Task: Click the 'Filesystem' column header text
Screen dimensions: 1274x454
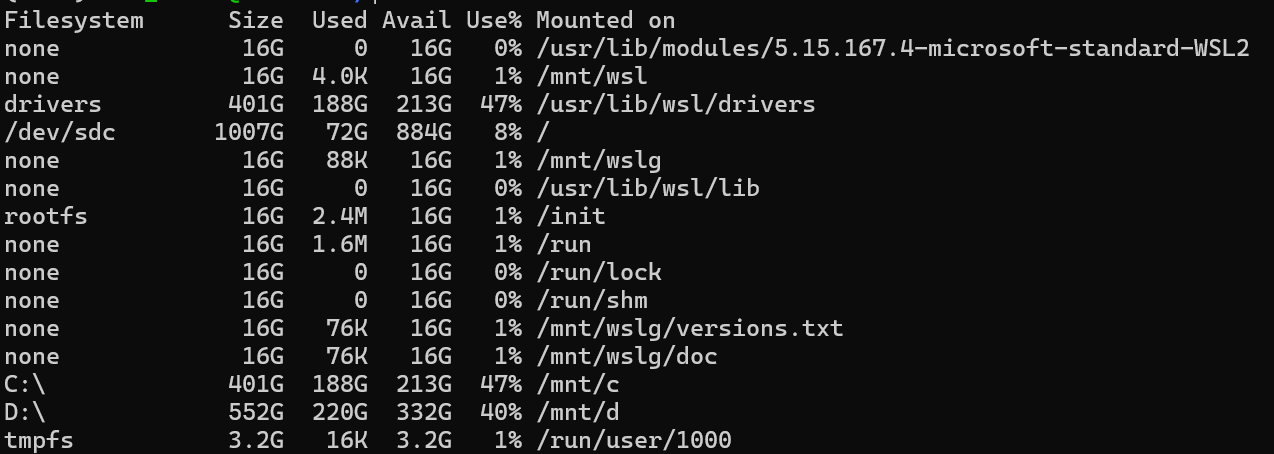Action: [74, 20]
